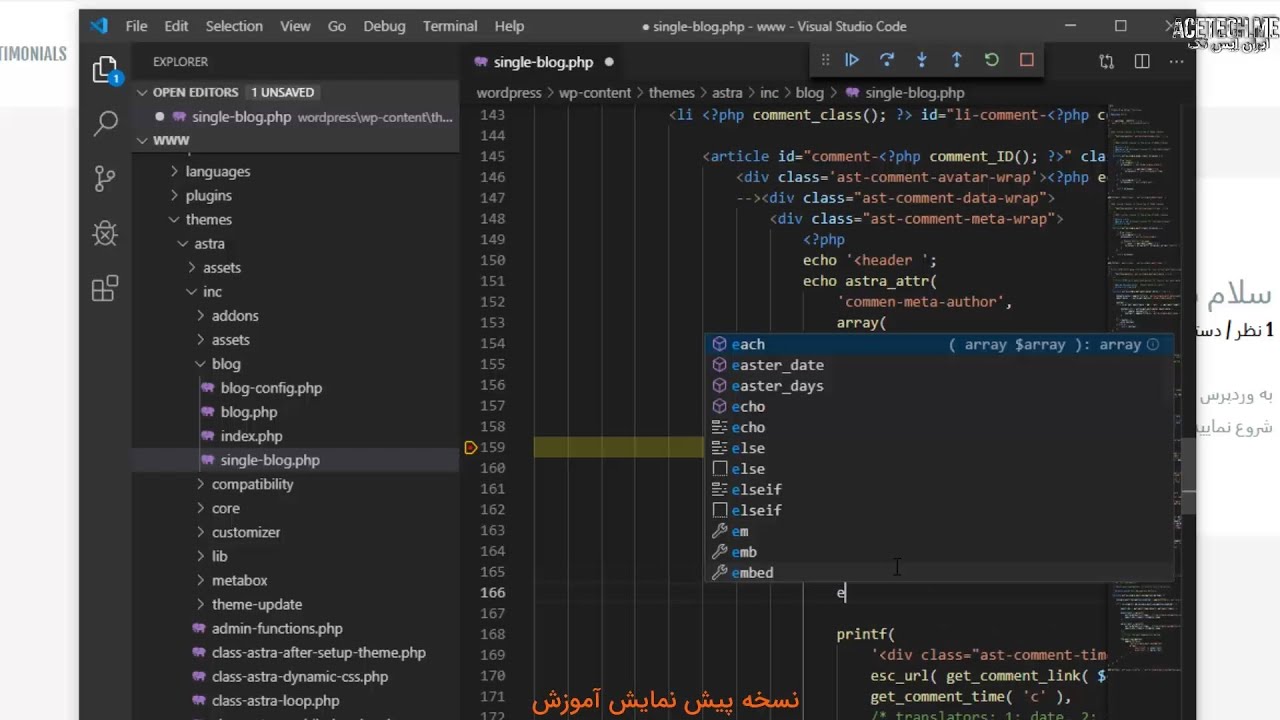Open the Selection menu
Screen dimensions: 1280x720
(x=234, y=26)
